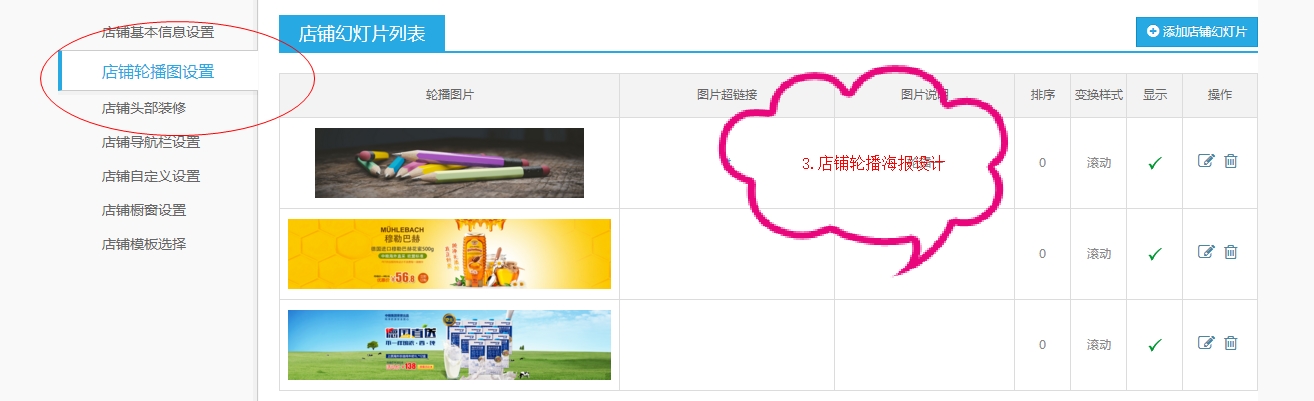Toggle display checkmark for pencils slide
The height and width of the screenshot is (401, 1314).
pos(1155,163)
